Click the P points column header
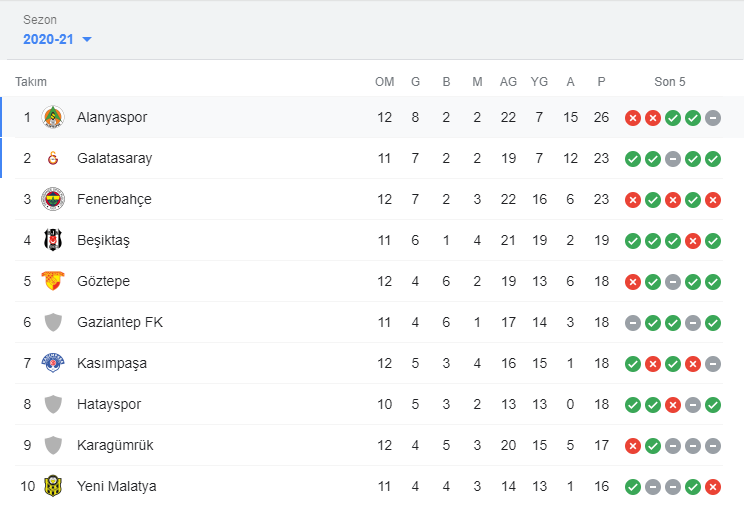The height and width of the screenshot is (505, 744). point(601,82)
